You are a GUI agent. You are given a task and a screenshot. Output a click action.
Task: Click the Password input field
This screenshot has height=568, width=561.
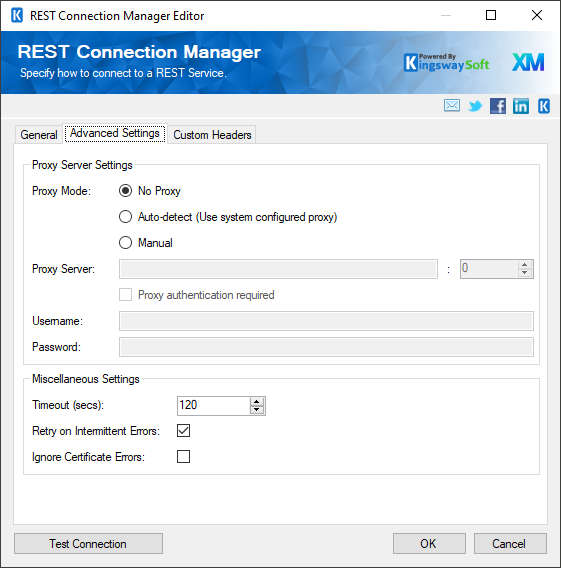pos(326,347)
